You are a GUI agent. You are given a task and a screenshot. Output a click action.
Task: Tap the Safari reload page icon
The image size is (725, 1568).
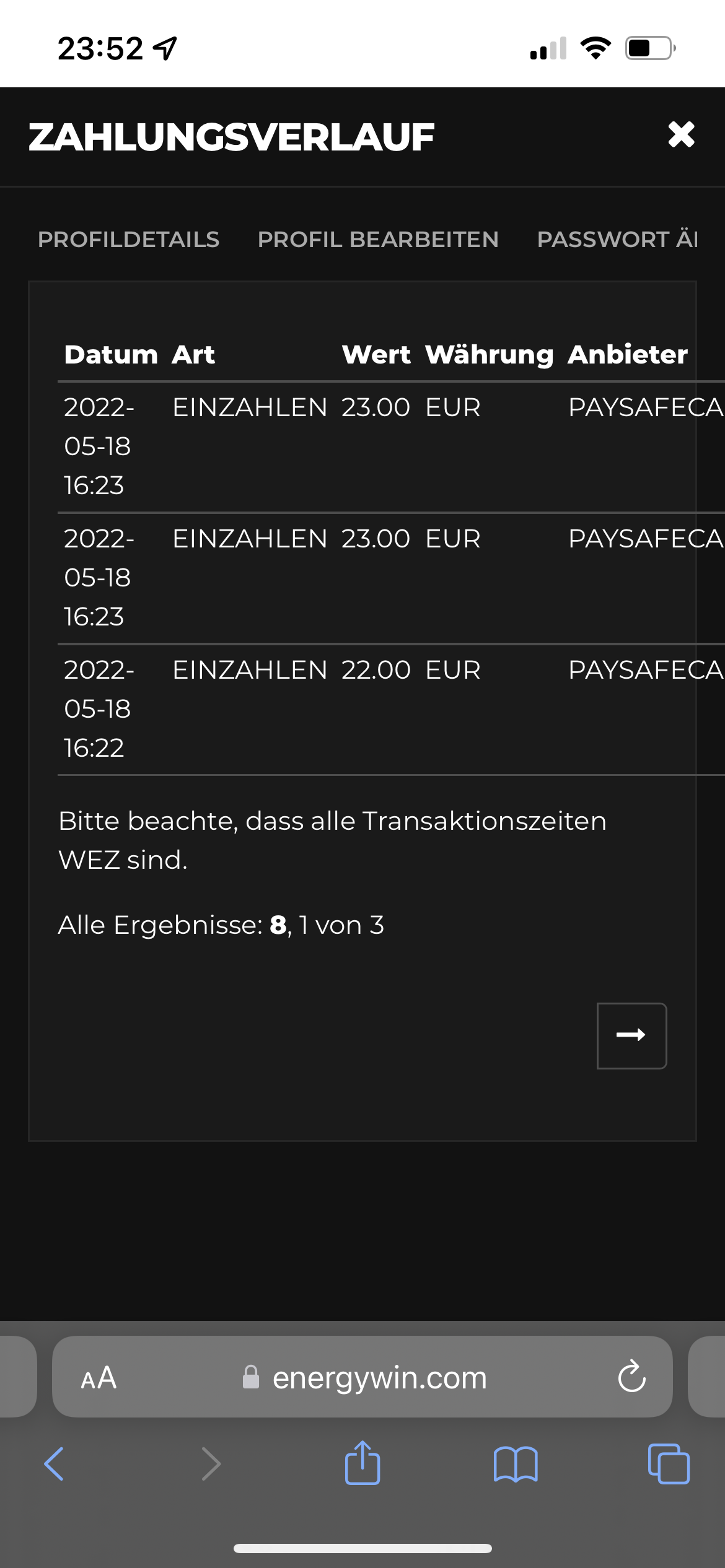[631, 1377]
